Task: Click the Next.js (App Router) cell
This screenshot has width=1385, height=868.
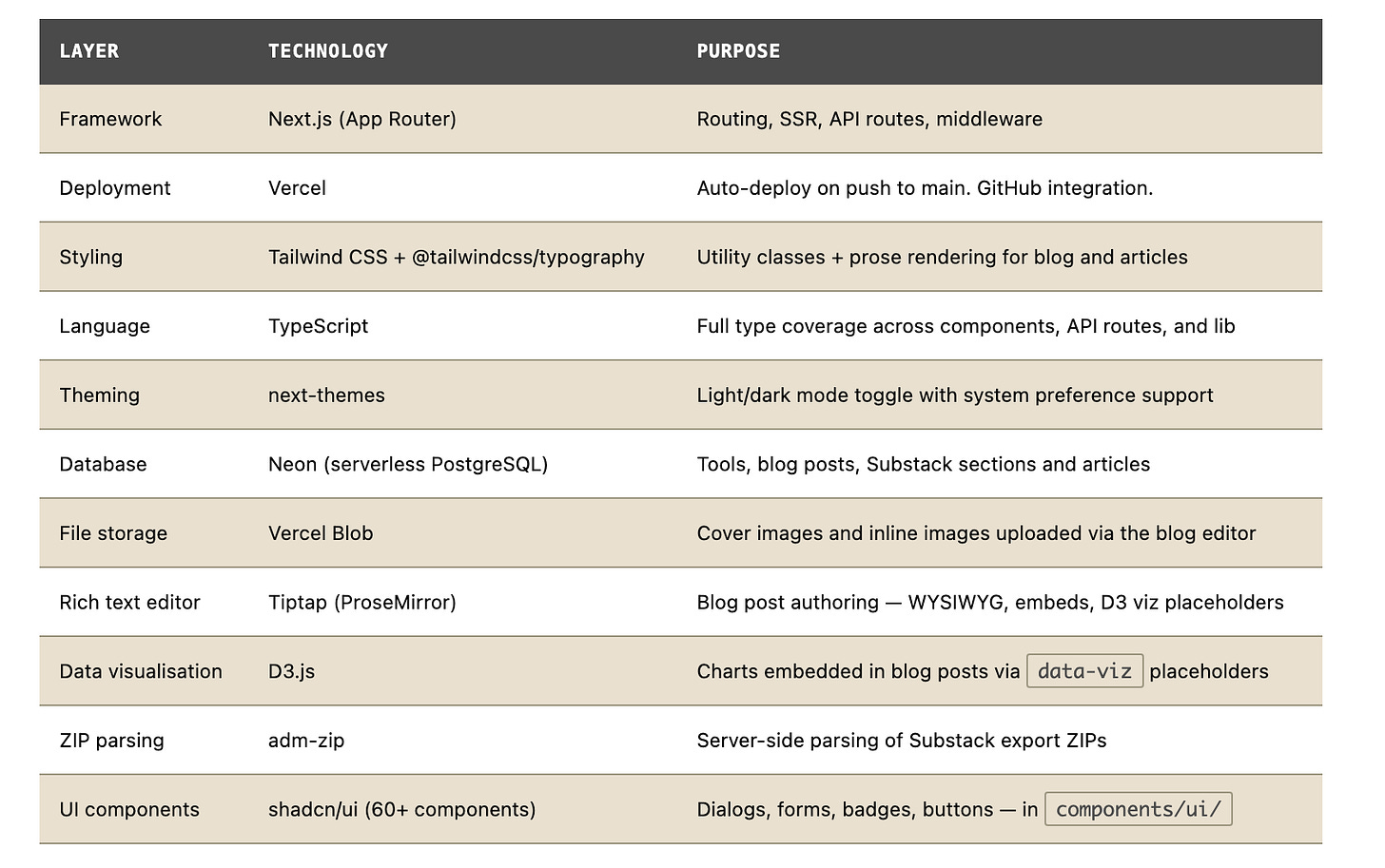Action: coord(361,119)
